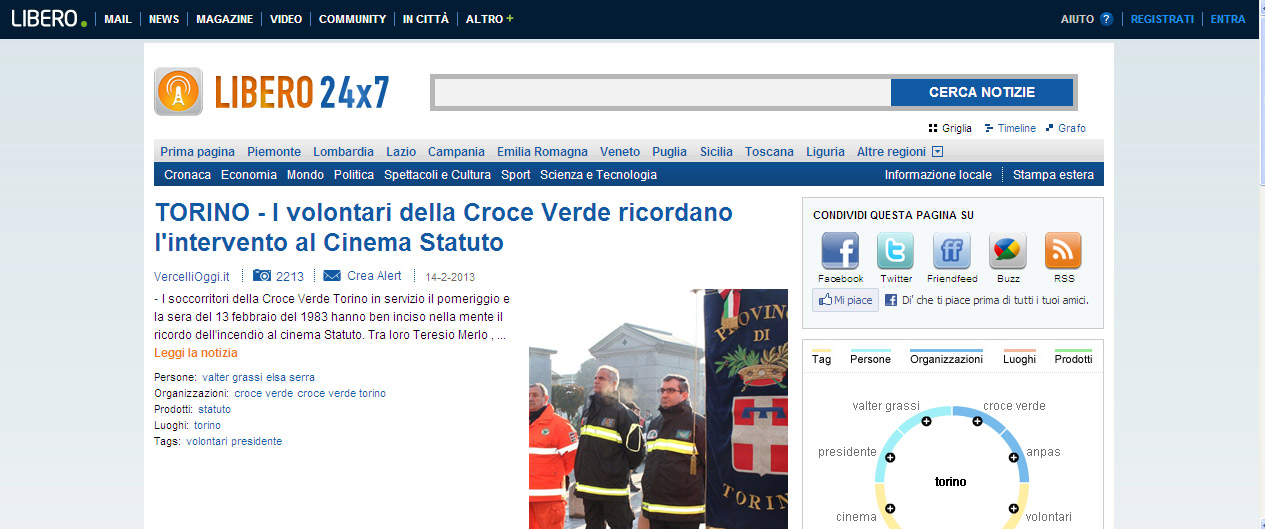This screenshot has height=529, width=1265.
Task: Open Video in the top navigation
Action: click(286, 19)
